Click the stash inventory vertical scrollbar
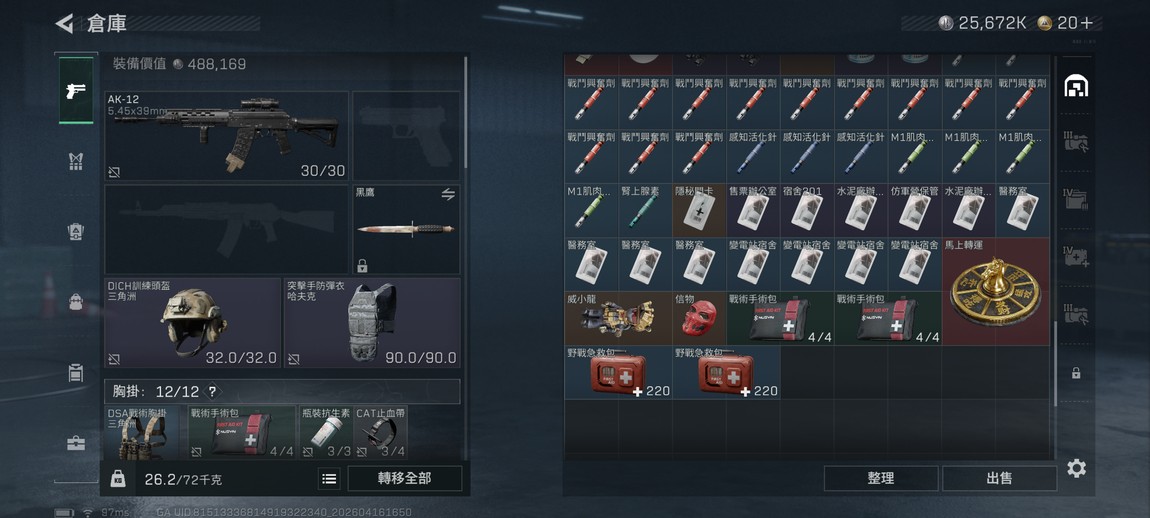 tap(1055, 363)
